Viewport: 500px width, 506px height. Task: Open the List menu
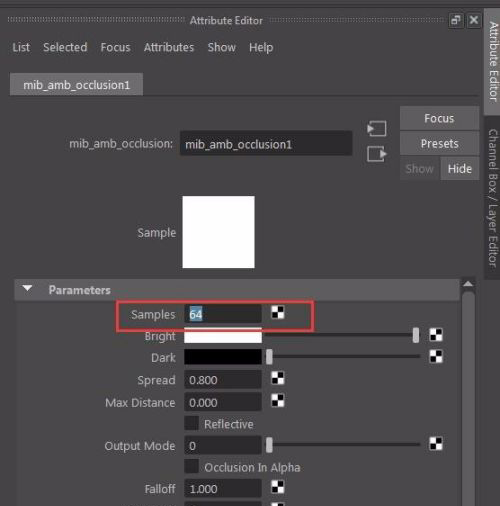pyautogui.click(x=21, y=47)
